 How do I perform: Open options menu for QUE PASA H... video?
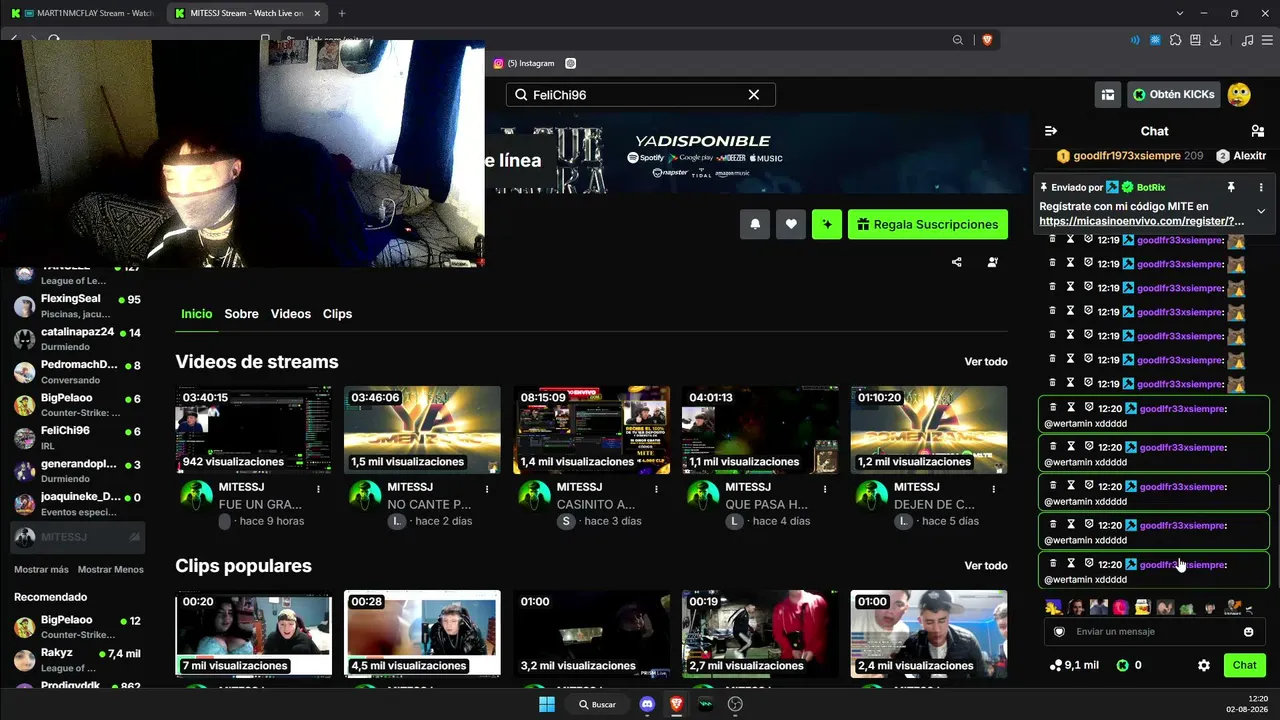(x=826, y=489)
